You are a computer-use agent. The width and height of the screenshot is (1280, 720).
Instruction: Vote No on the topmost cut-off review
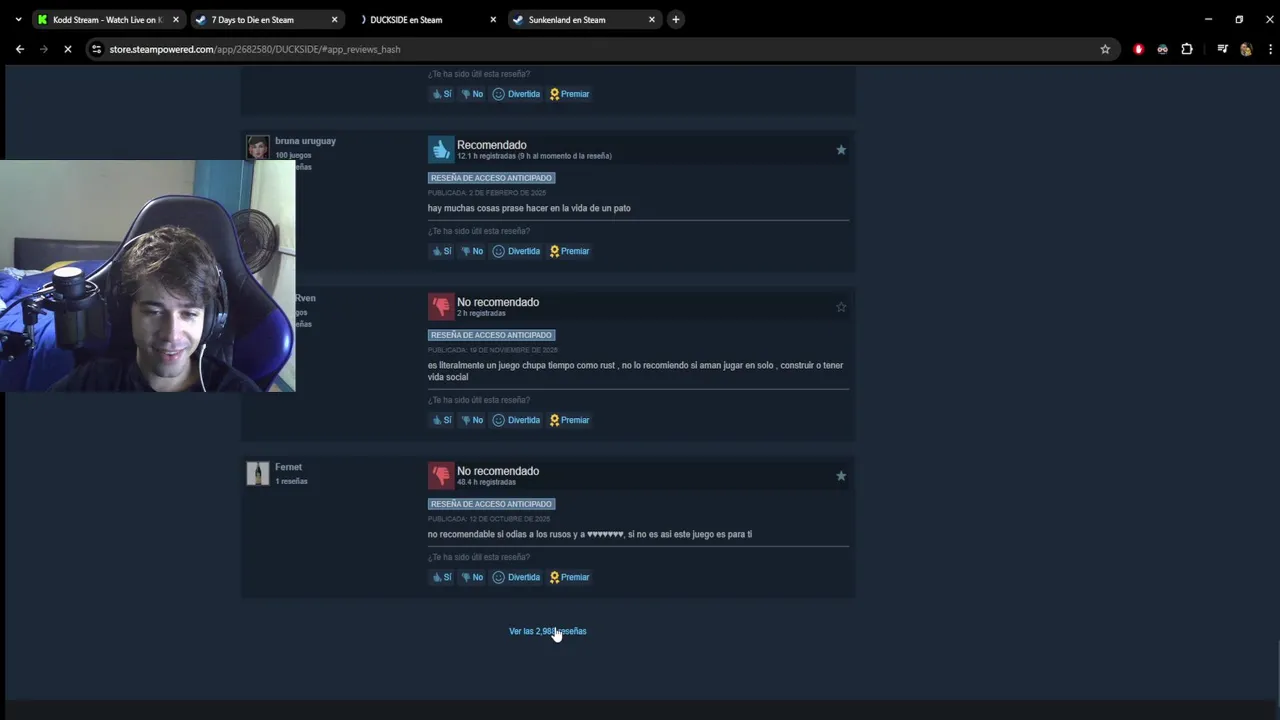click(x=472, y=94)
